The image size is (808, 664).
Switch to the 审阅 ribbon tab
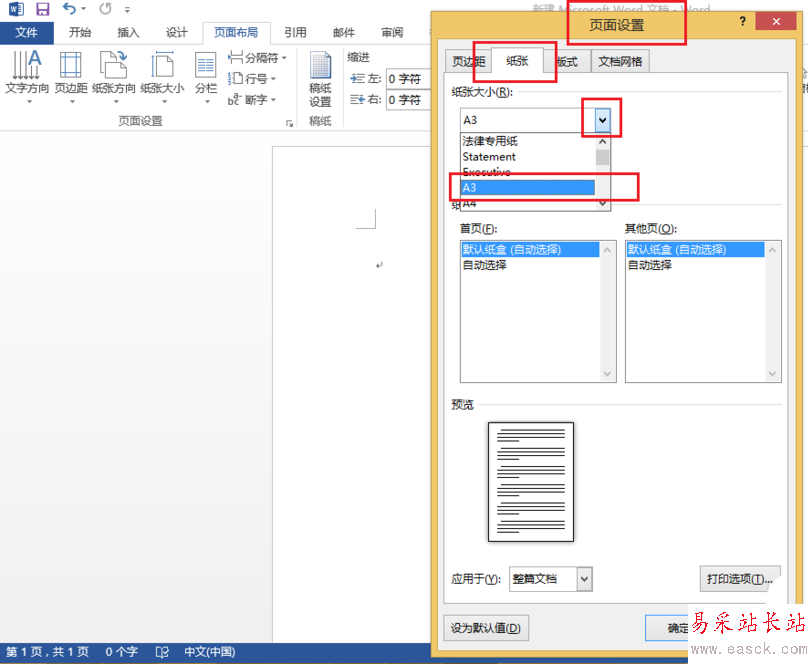[x=392, y=32]
